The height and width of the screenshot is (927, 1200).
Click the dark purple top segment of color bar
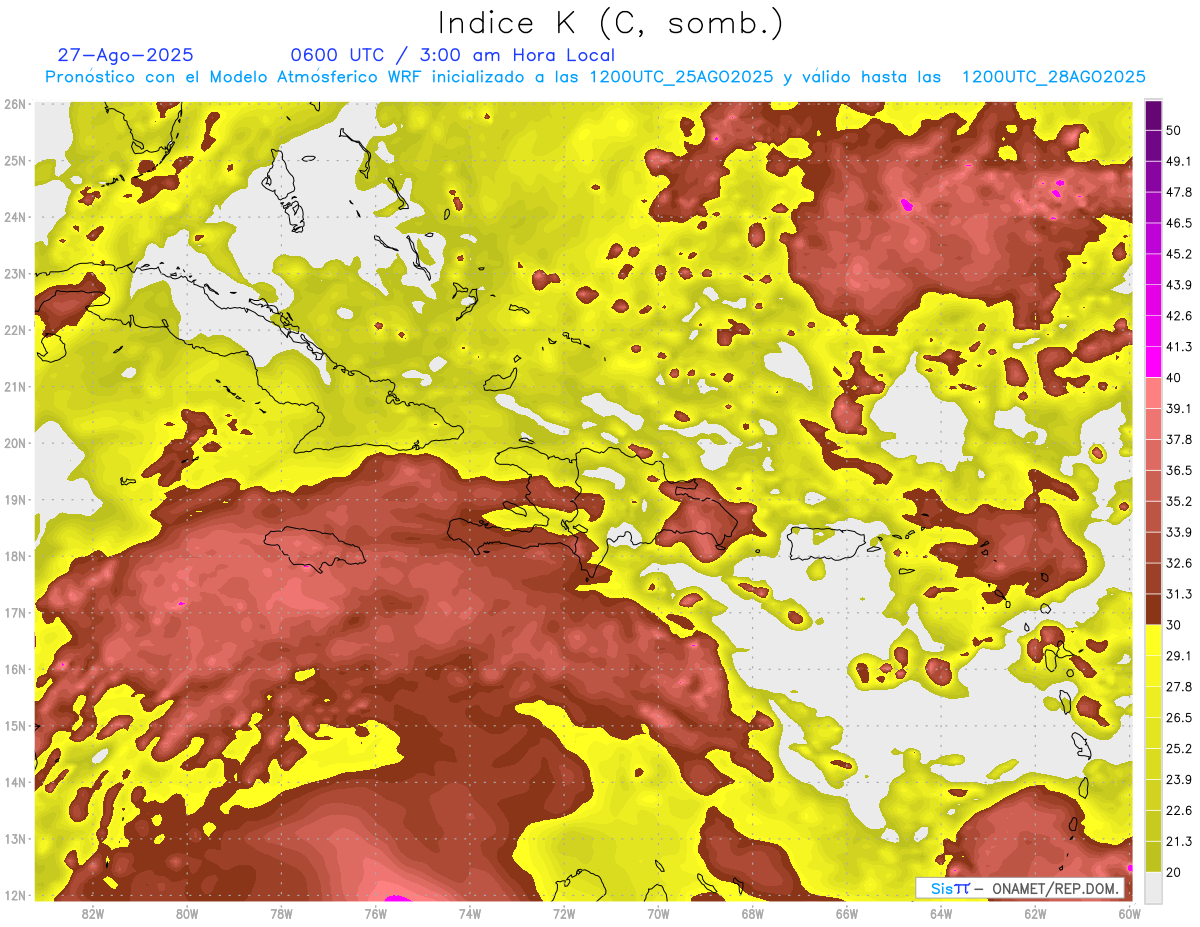coord(1153,115)
